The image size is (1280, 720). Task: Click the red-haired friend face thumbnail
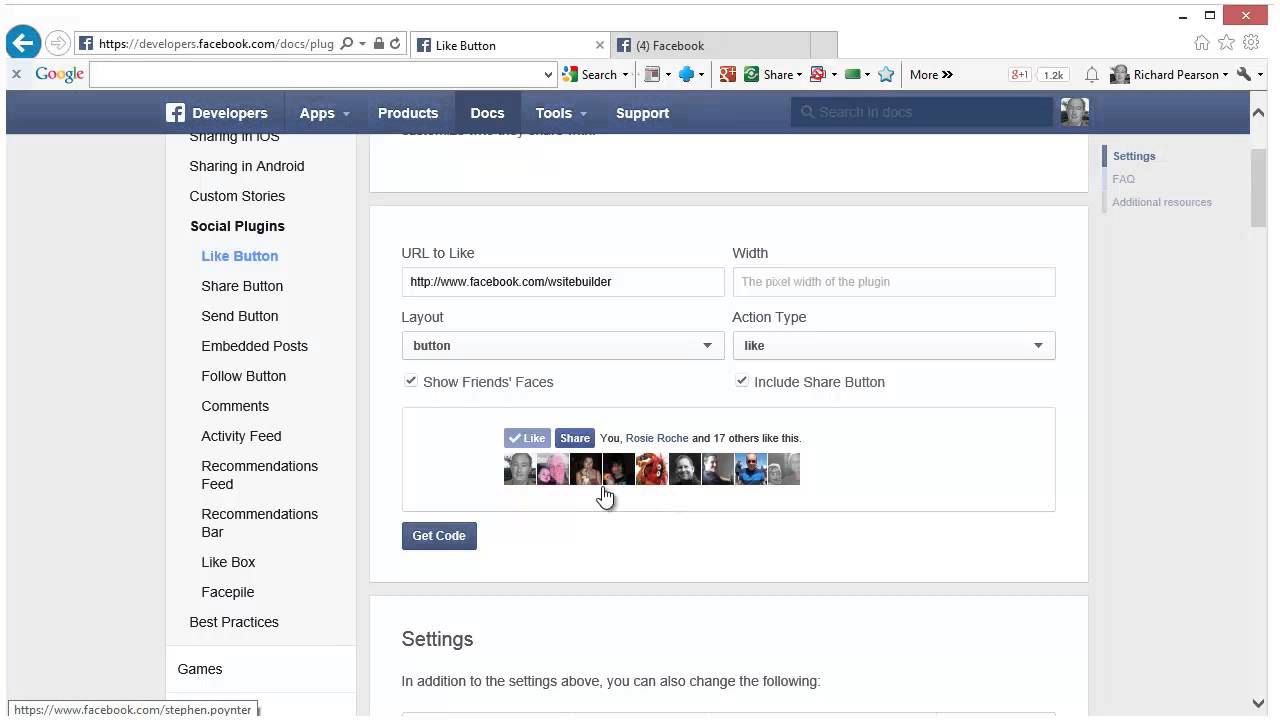pos(651,469)
